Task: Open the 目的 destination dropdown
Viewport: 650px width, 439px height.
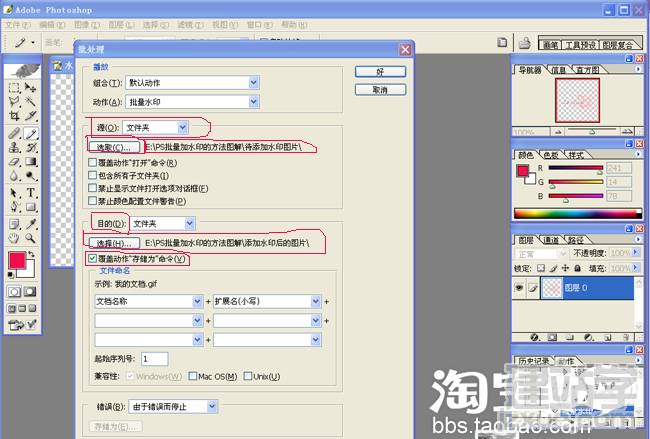Action: 189,223
